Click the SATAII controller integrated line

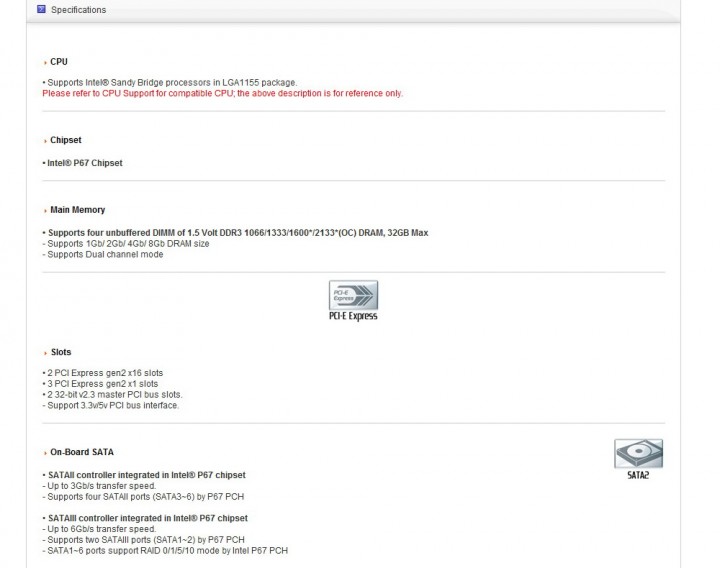[x=144, y=475]
